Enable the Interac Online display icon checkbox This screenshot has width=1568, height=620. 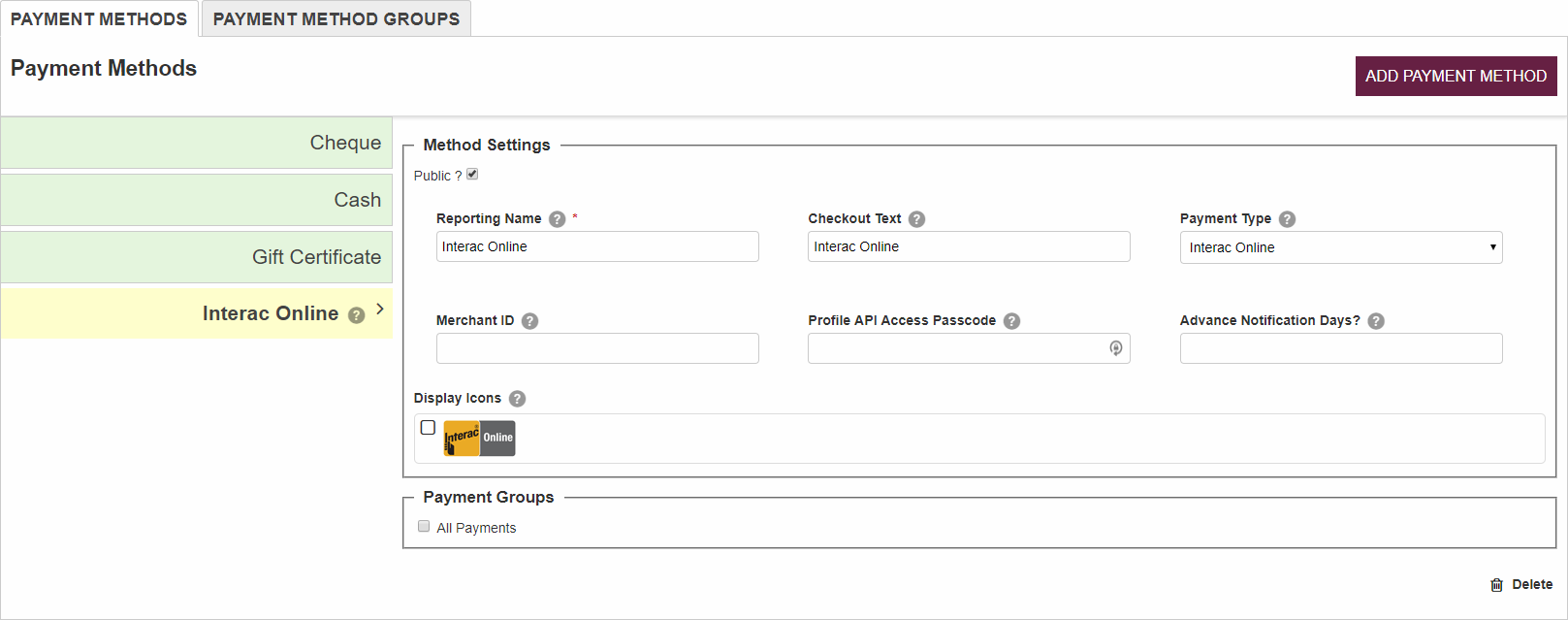[x=428, y=428]
